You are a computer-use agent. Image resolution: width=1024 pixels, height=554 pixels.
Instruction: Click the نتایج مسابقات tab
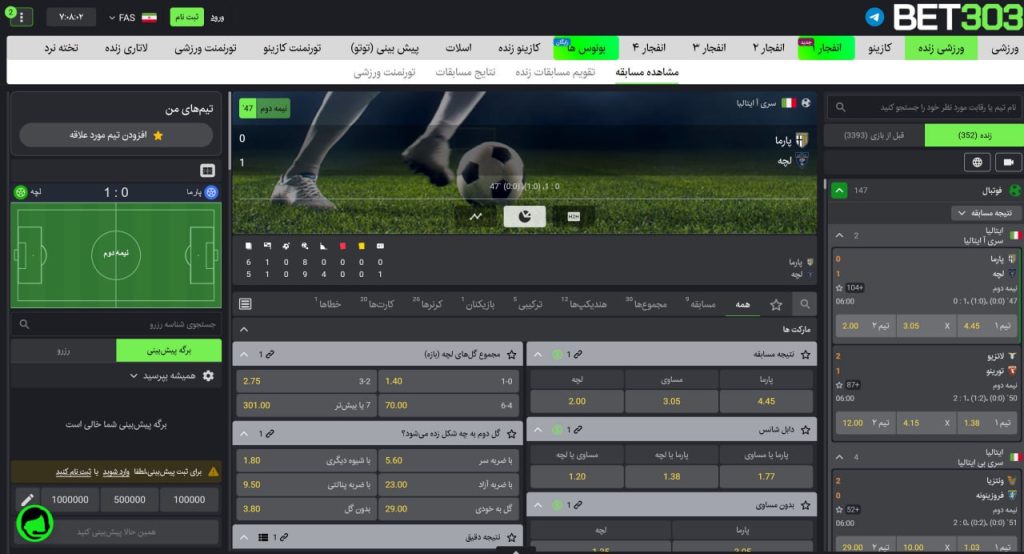coord(465,72)
